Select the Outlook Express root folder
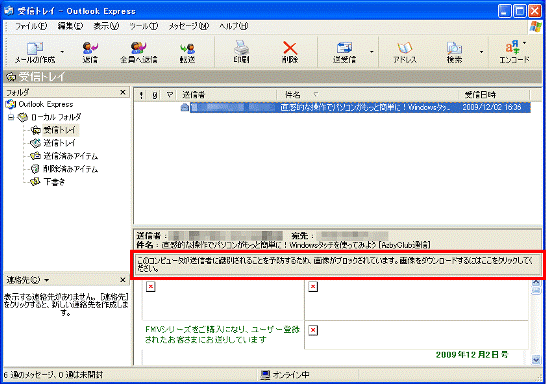The height and width of the screenshot is (384, 546). (46, 104)
